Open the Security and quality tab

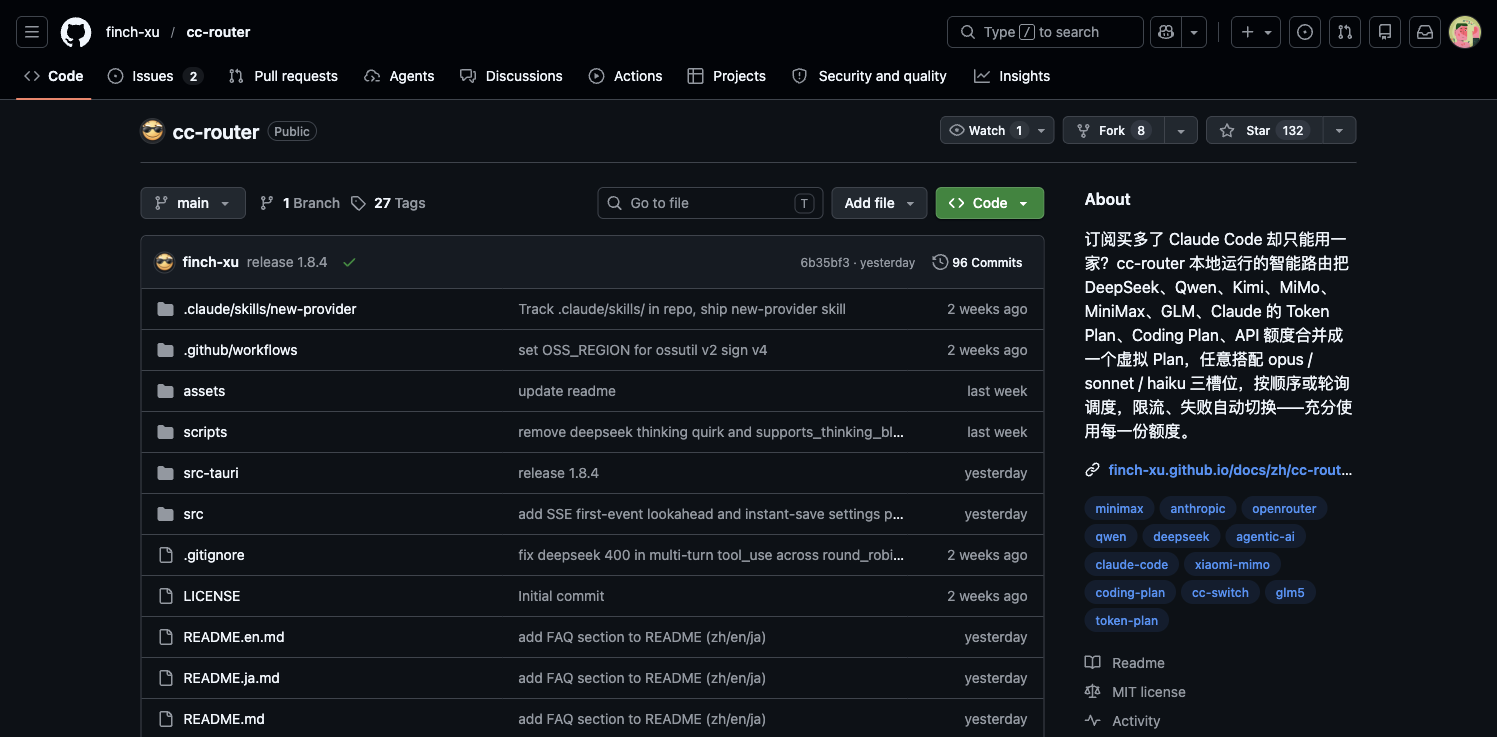(869, 76)
